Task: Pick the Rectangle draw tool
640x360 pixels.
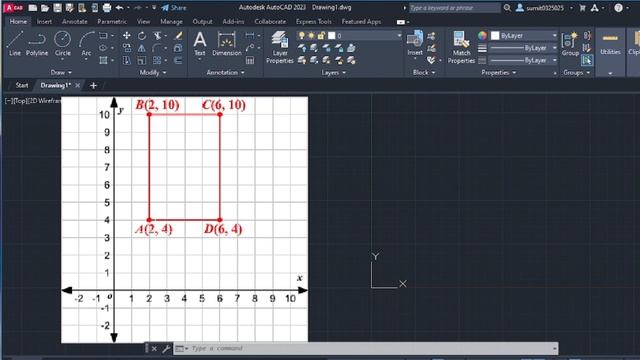Action: pyautogui.click(x=103, y=36)
